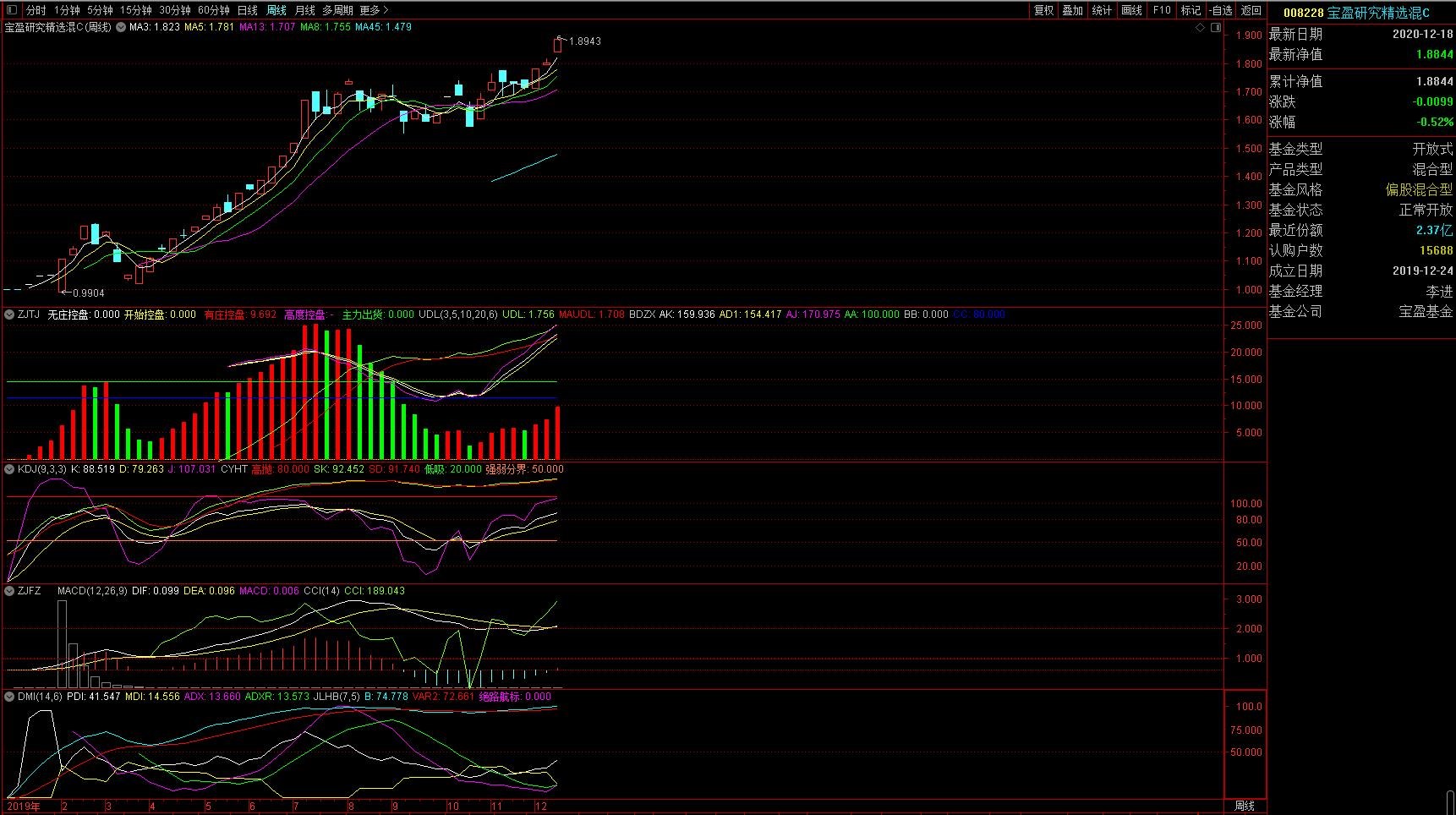
Task: Click the 基金经理 value 李进
Action: pos(1439,292)
